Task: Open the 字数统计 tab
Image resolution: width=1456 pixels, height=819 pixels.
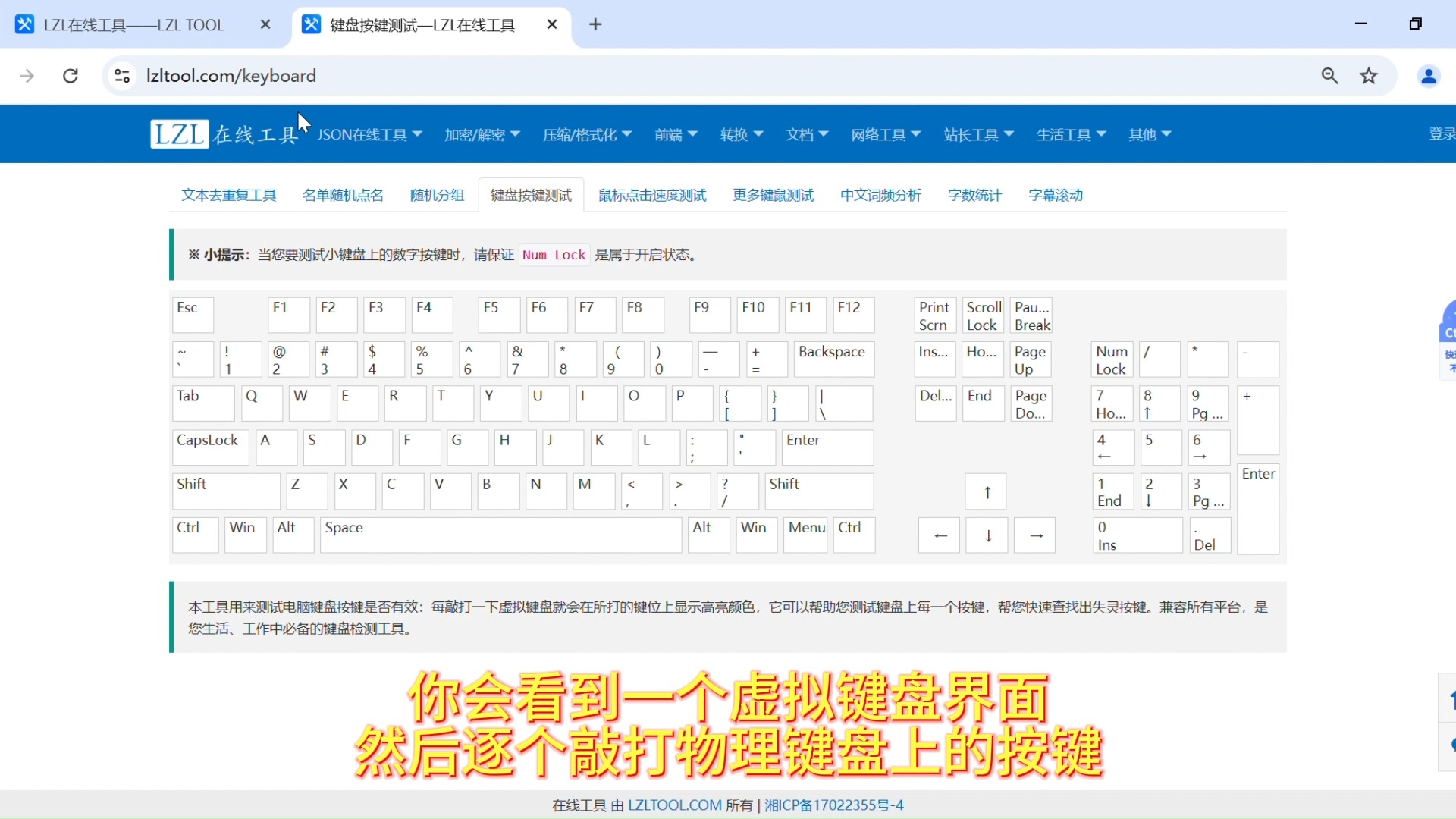Action: pyautogui.click(x=974, y=195)
